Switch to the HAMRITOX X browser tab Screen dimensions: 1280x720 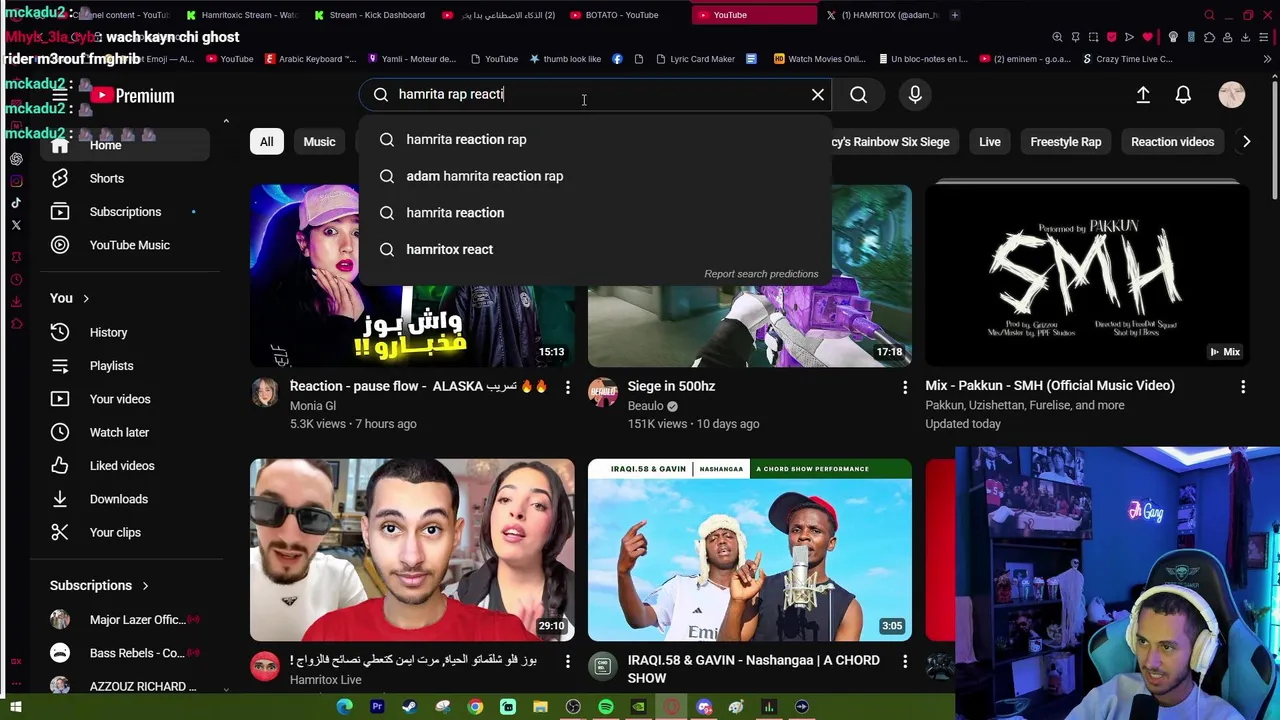pos(882,15)
